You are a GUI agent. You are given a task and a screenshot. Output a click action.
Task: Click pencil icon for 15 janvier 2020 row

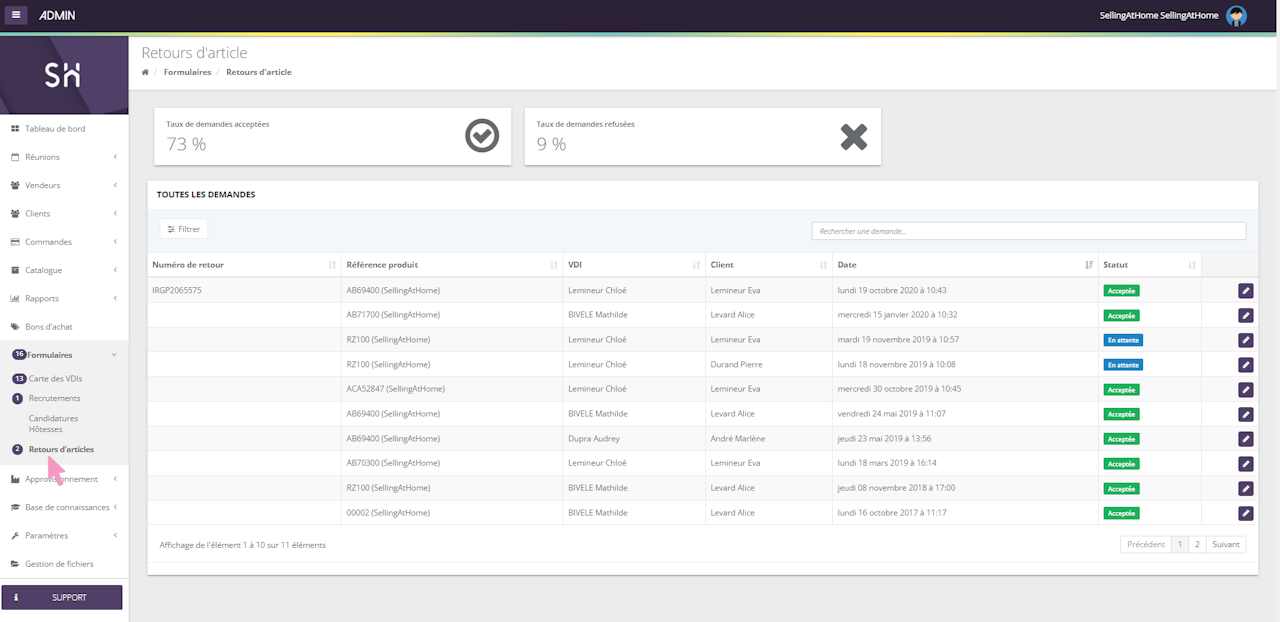1245,315
